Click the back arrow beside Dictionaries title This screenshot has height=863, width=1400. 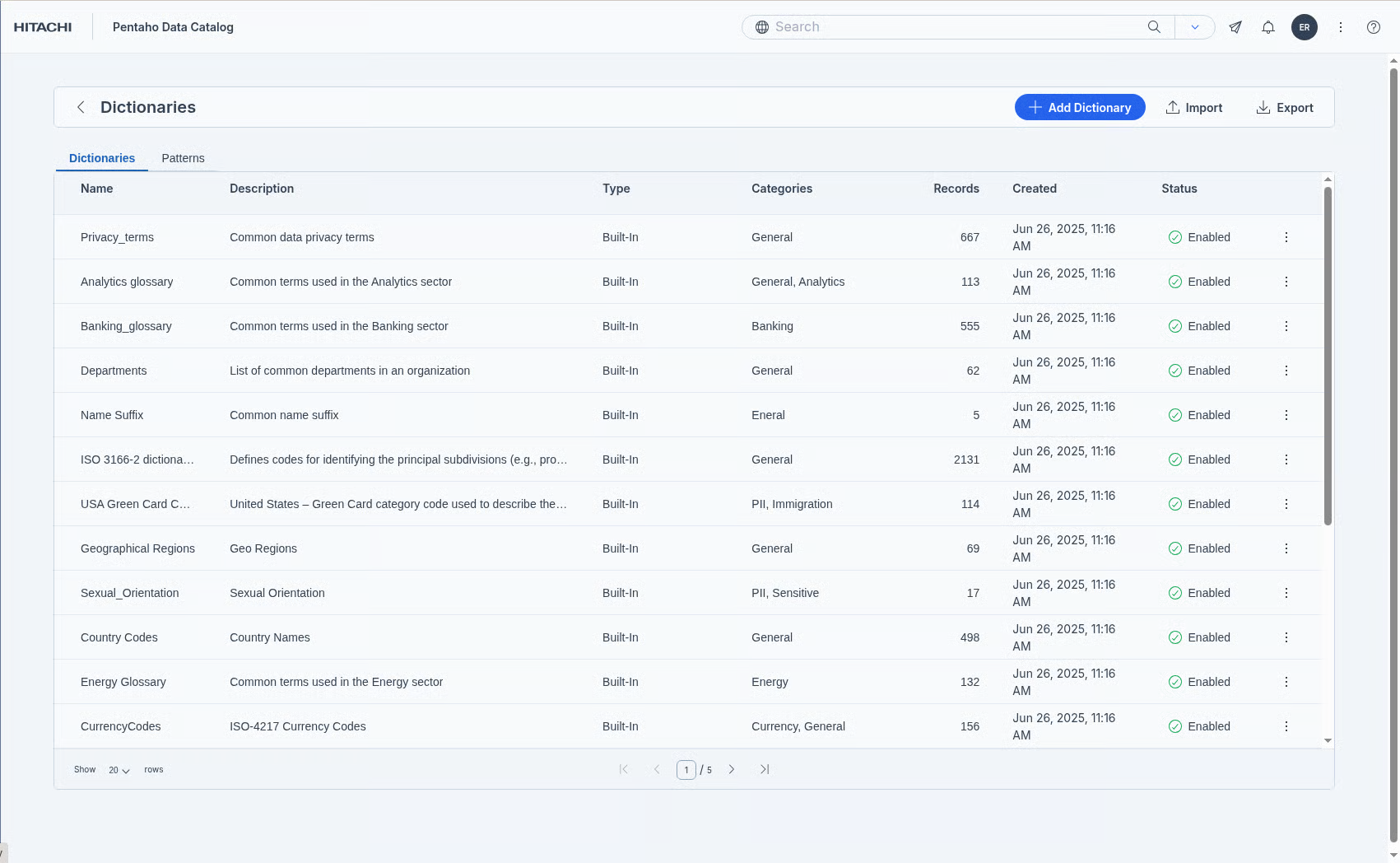81,107
